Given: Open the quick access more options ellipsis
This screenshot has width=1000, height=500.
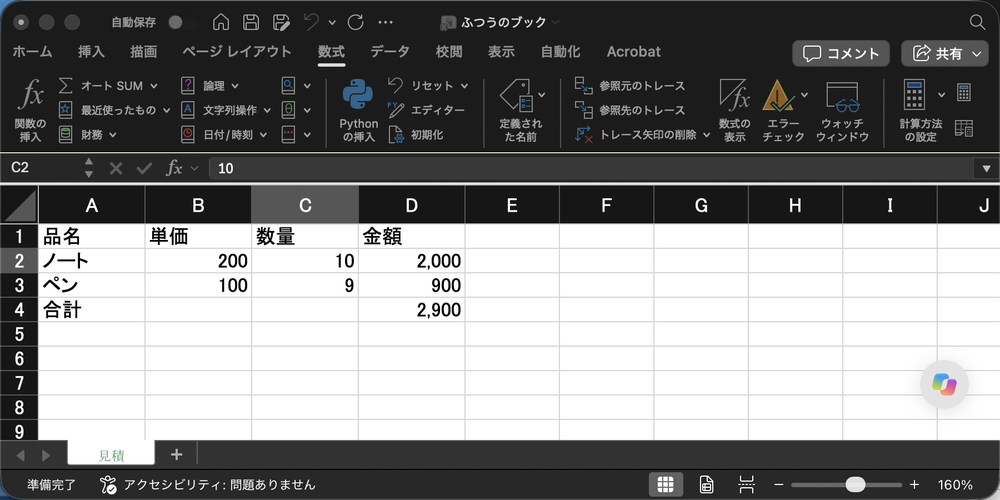Looking at the screenshot, I should tap(385, 22).
